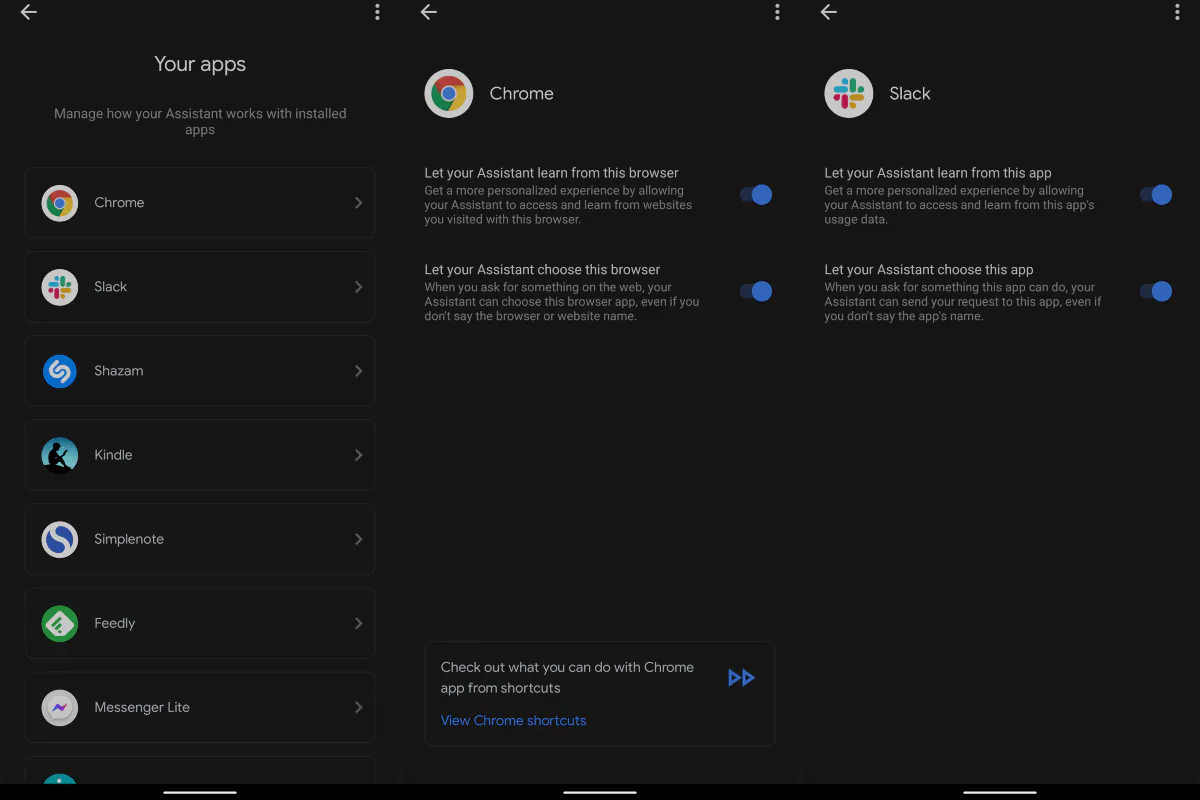This screenshot has height=800, width=1200.
Task: Go back from the Your apps screen
Action: [29, 12]
